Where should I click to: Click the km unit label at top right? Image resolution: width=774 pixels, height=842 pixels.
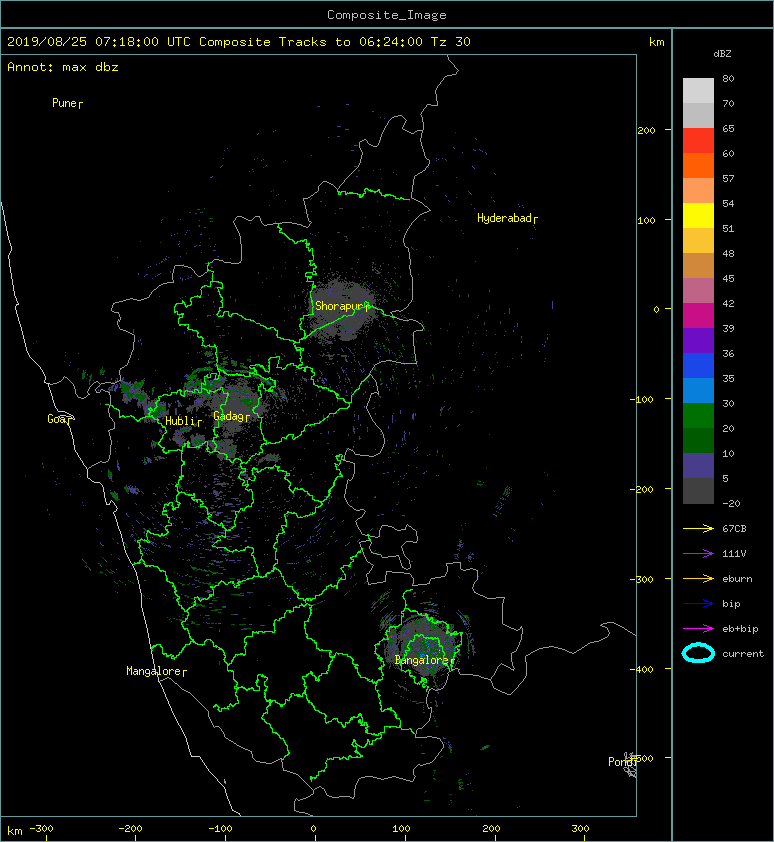pyautogui.click(x=657, y=42)
